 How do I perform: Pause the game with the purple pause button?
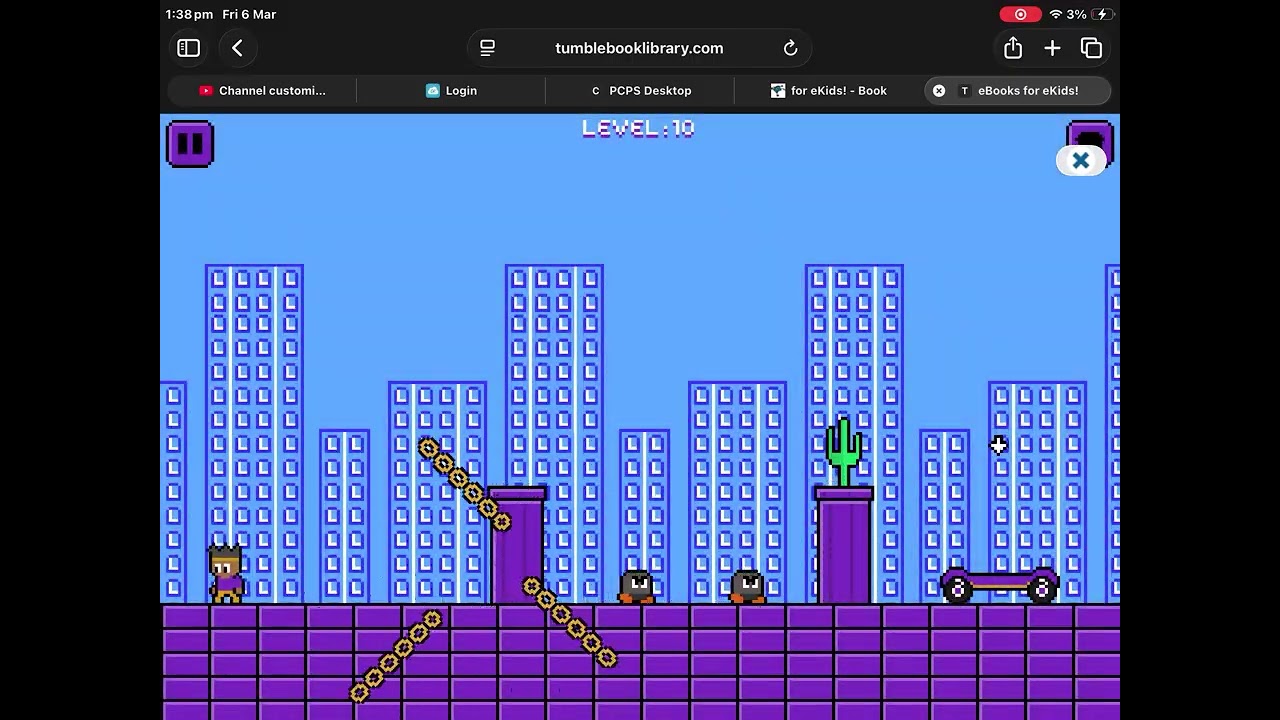190,144
